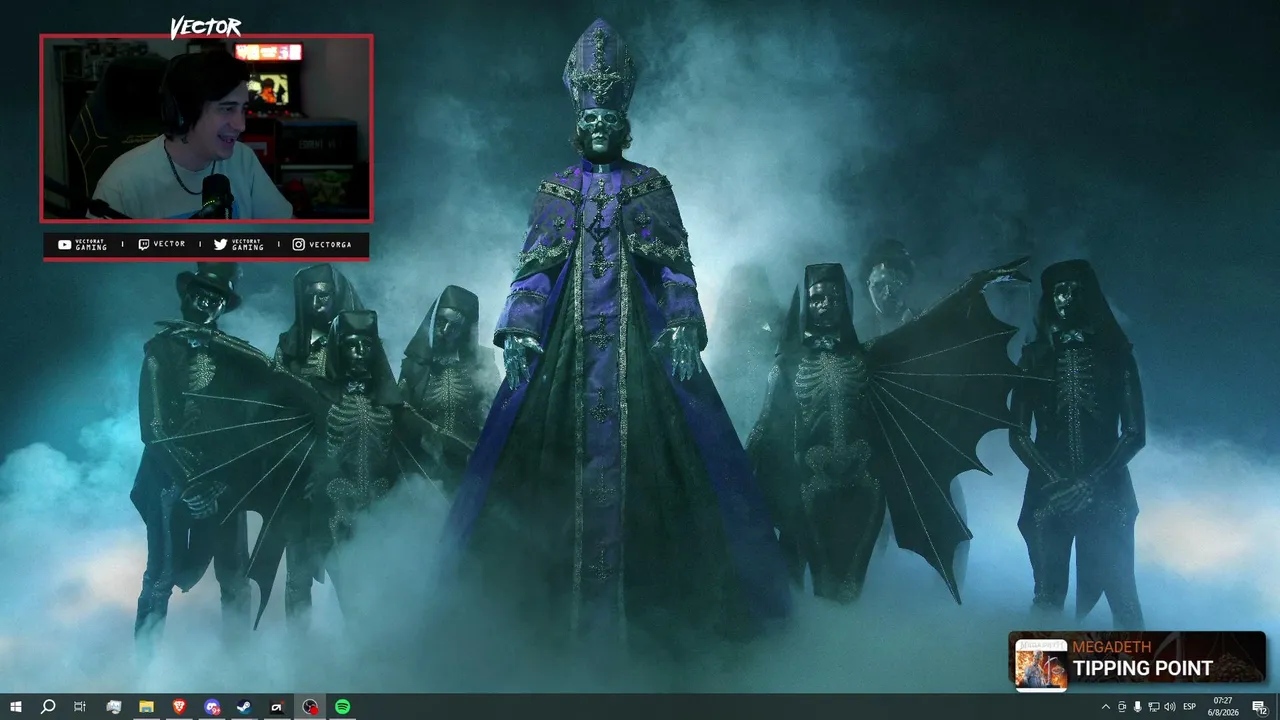The width and height of the screenshot is (1280, 720).
Task: Open Task View on the taskbar
Action: click(80, 707)
